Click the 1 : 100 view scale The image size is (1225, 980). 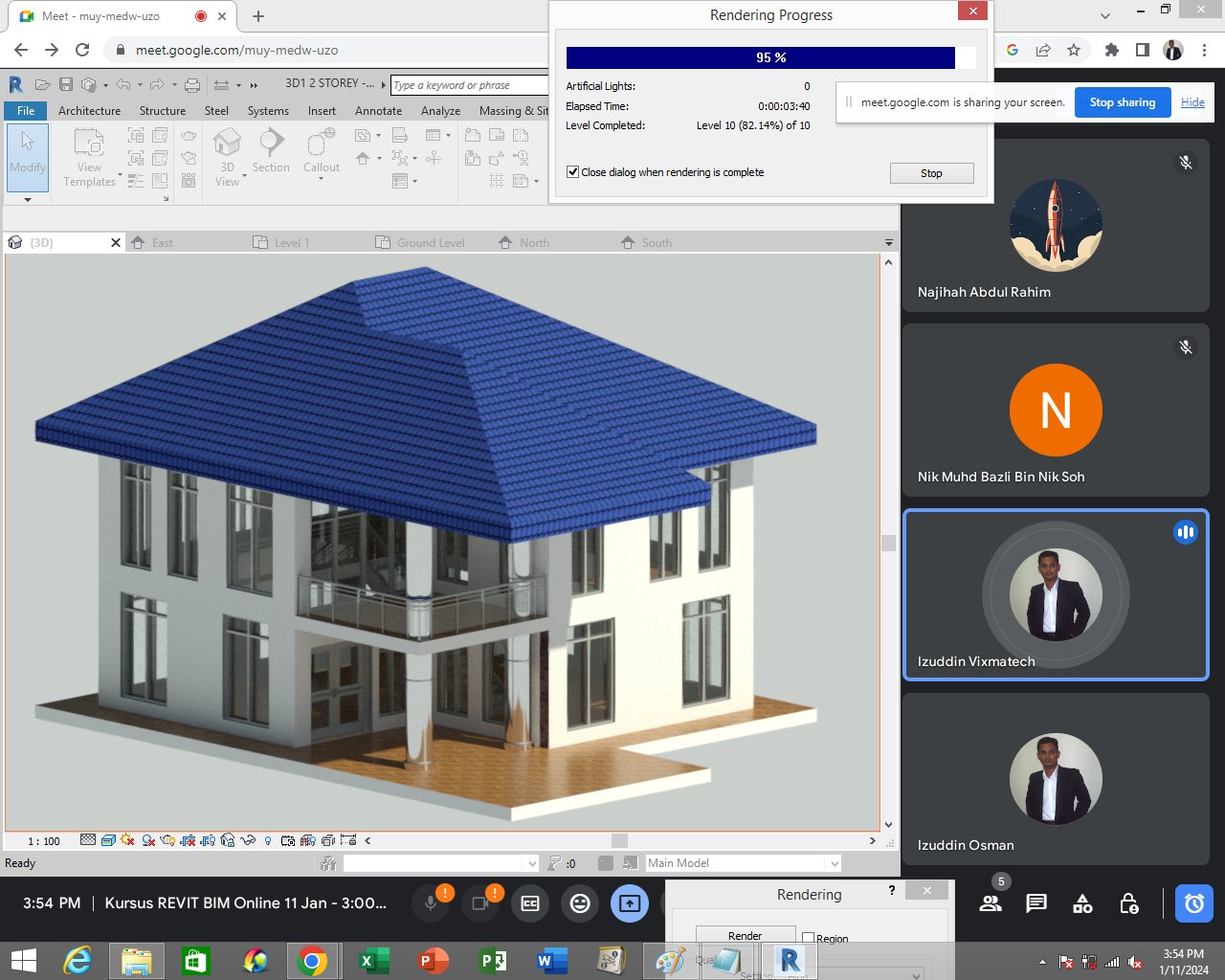point(43,841)
